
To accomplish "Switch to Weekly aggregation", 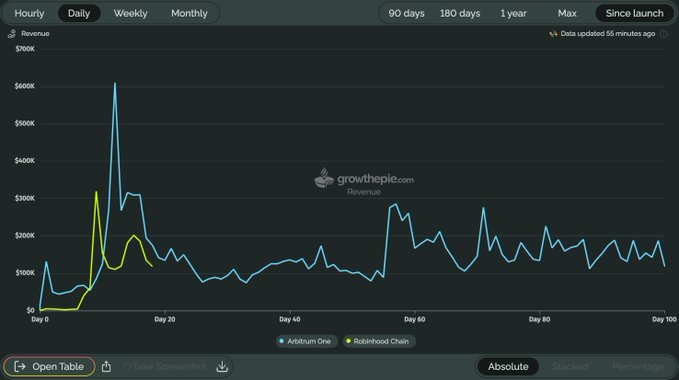I will [130, 13].
